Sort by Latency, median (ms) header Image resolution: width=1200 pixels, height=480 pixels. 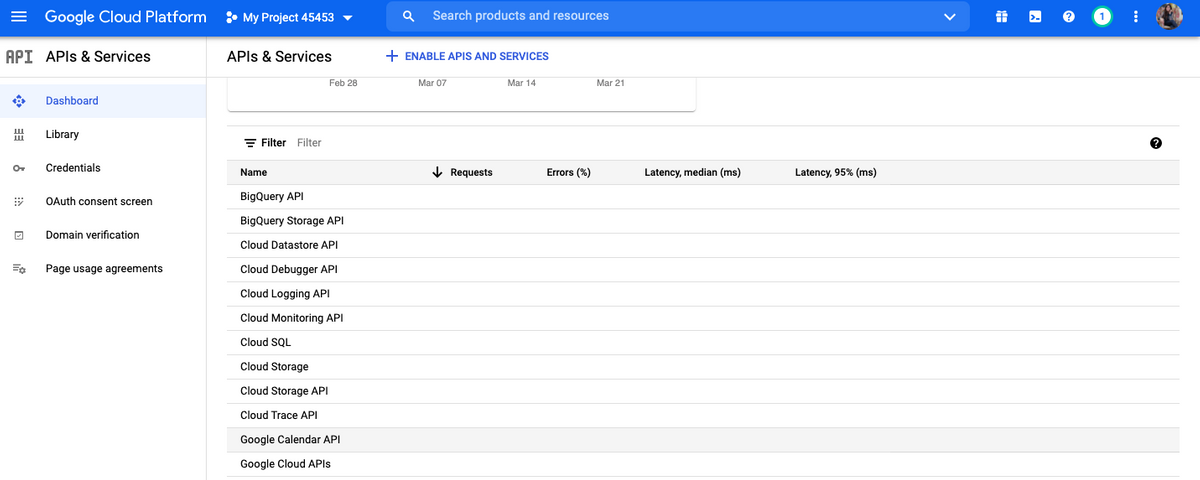point(693,172)
